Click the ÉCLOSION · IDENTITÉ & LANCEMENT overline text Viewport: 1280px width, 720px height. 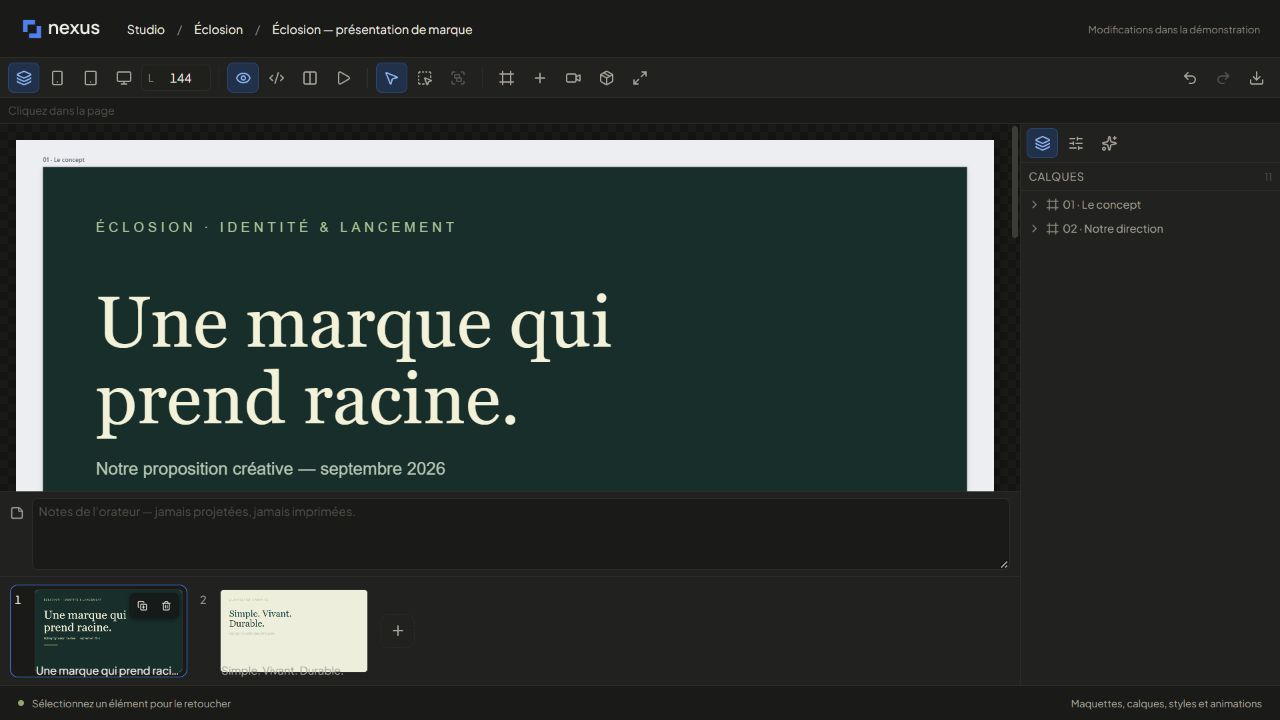coord(276,227)
